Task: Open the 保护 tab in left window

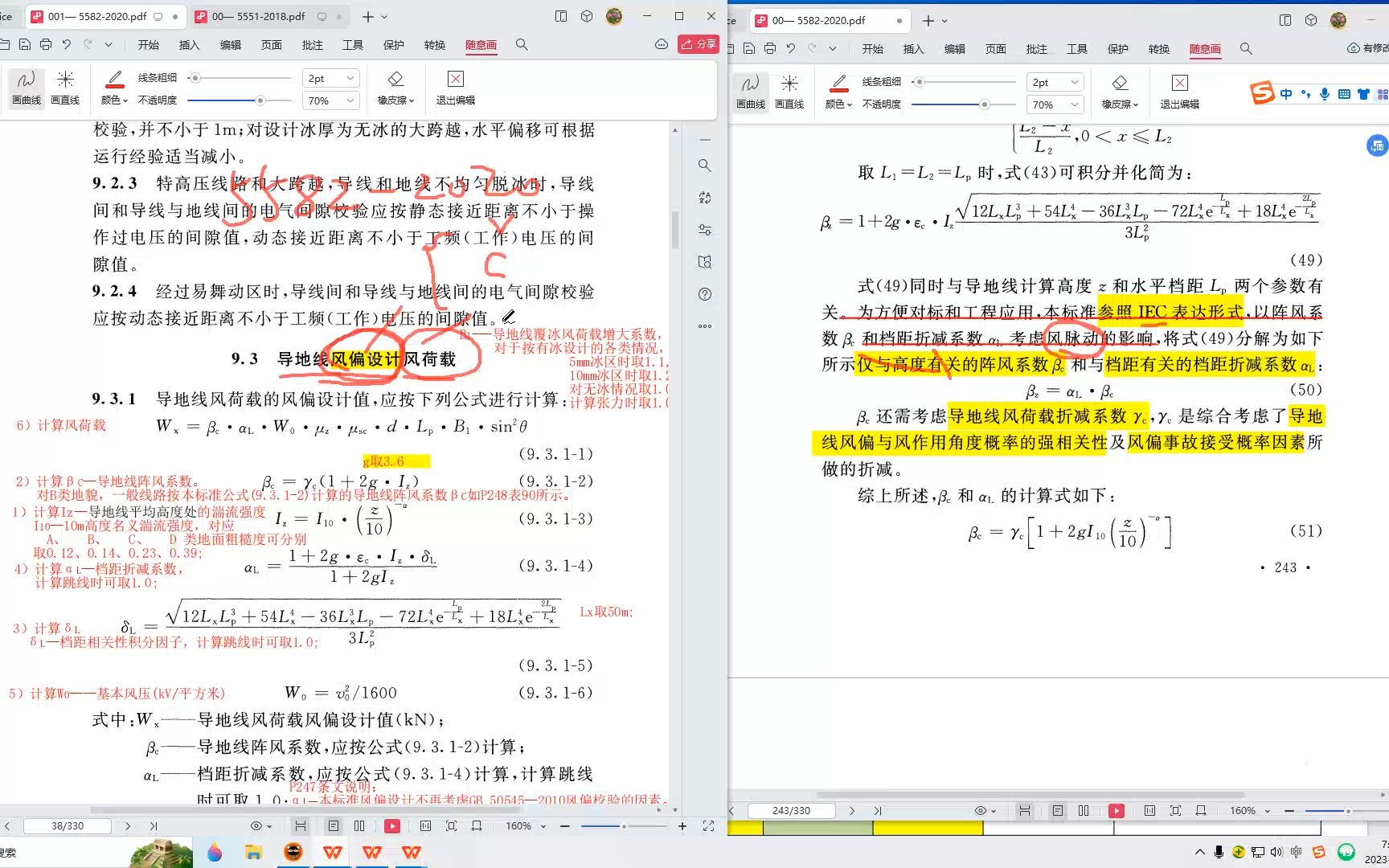Action: [x=394, y=45]
